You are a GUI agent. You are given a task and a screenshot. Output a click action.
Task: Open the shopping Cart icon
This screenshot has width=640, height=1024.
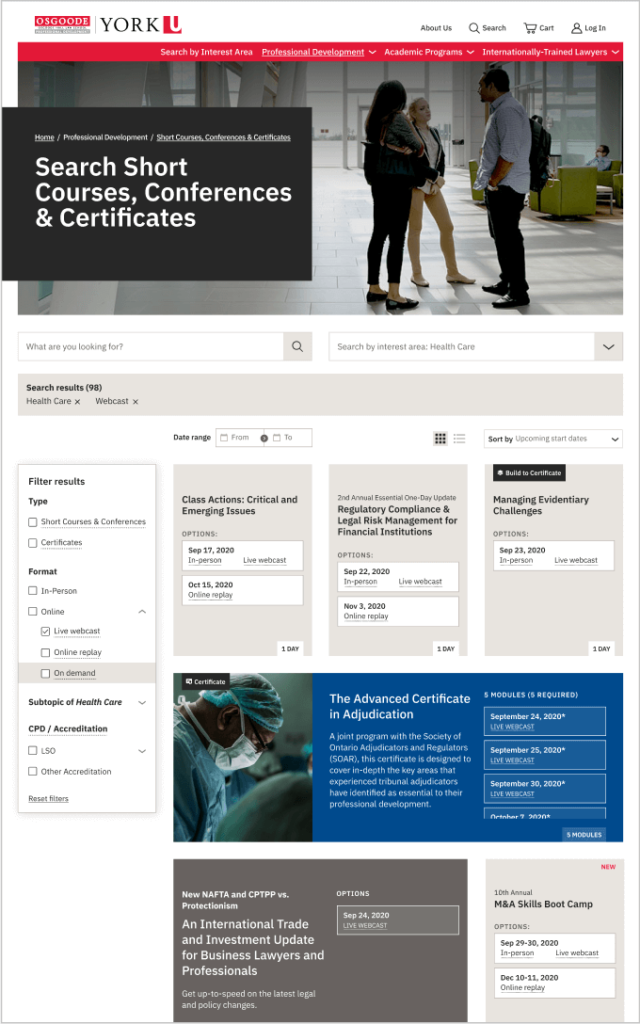pos(530,28)
